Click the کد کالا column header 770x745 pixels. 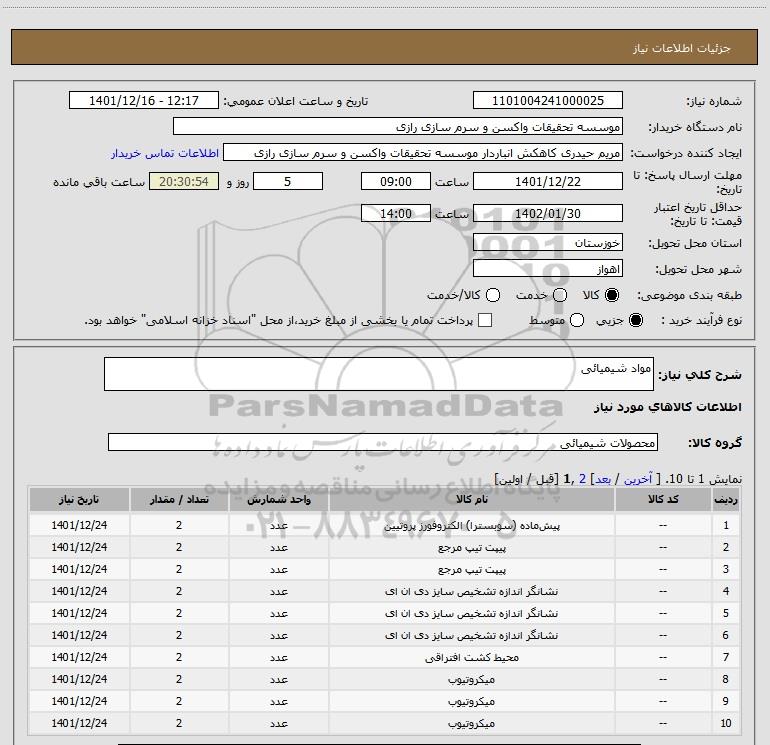point(663,499)
